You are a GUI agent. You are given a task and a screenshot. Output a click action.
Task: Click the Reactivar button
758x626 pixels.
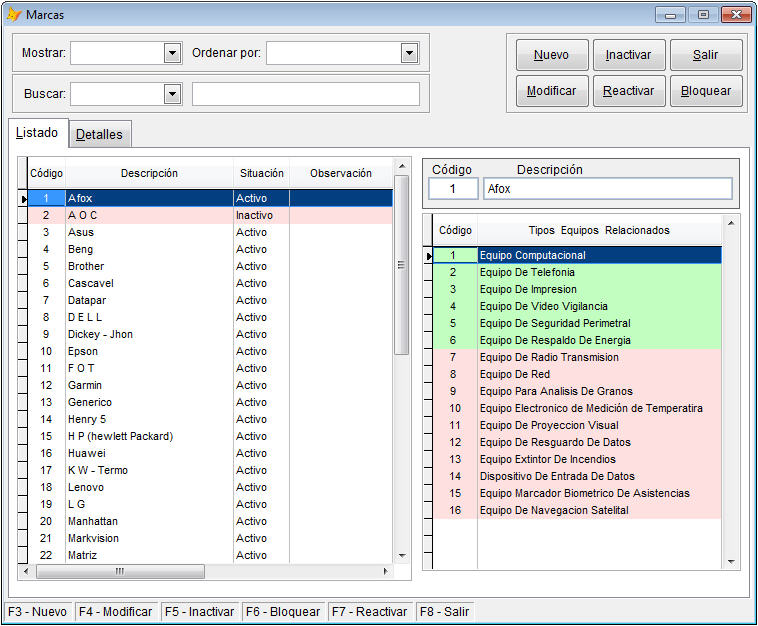tap(629, 91)
